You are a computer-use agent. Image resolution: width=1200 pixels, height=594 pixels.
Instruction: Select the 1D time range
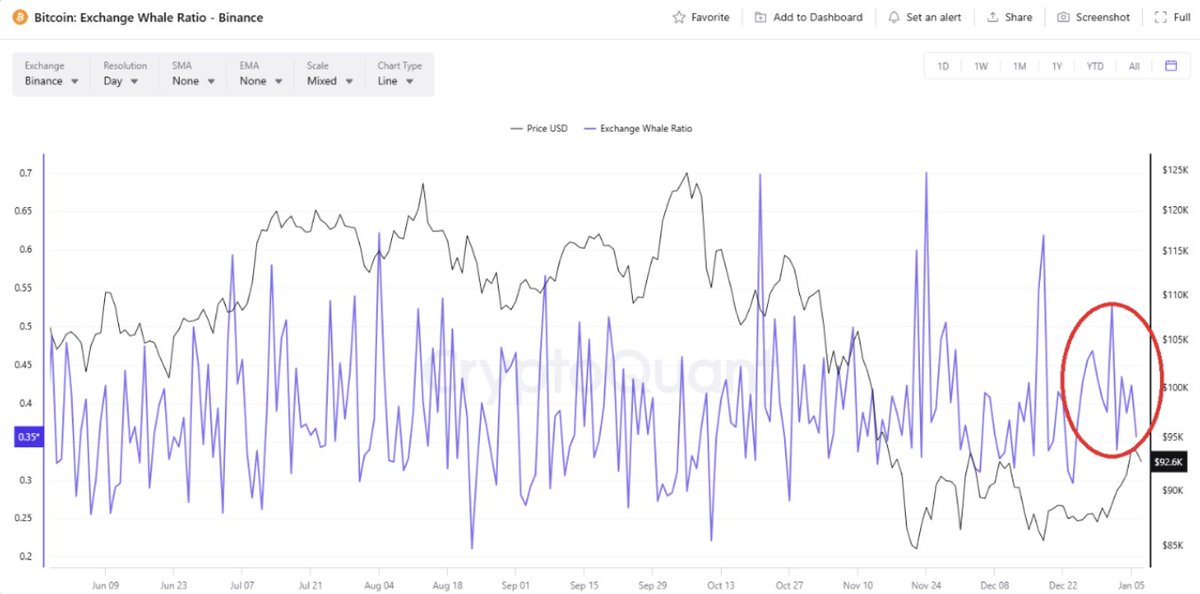(943, 66)
